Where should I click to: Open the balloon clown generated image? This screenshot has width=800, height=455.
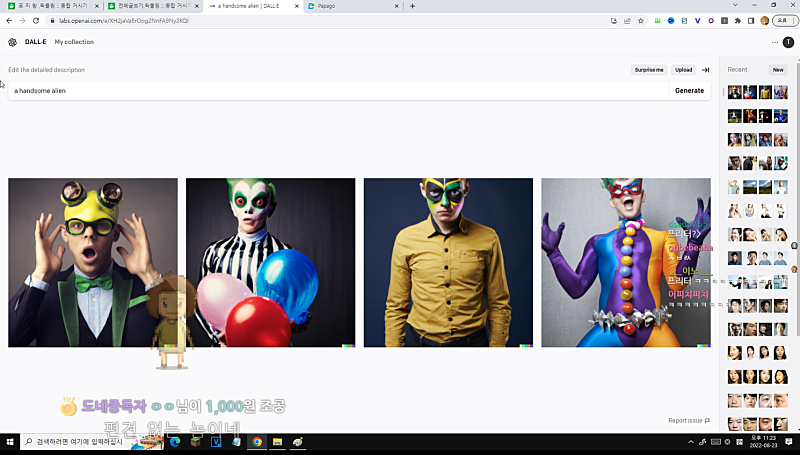tap(270, 263)
